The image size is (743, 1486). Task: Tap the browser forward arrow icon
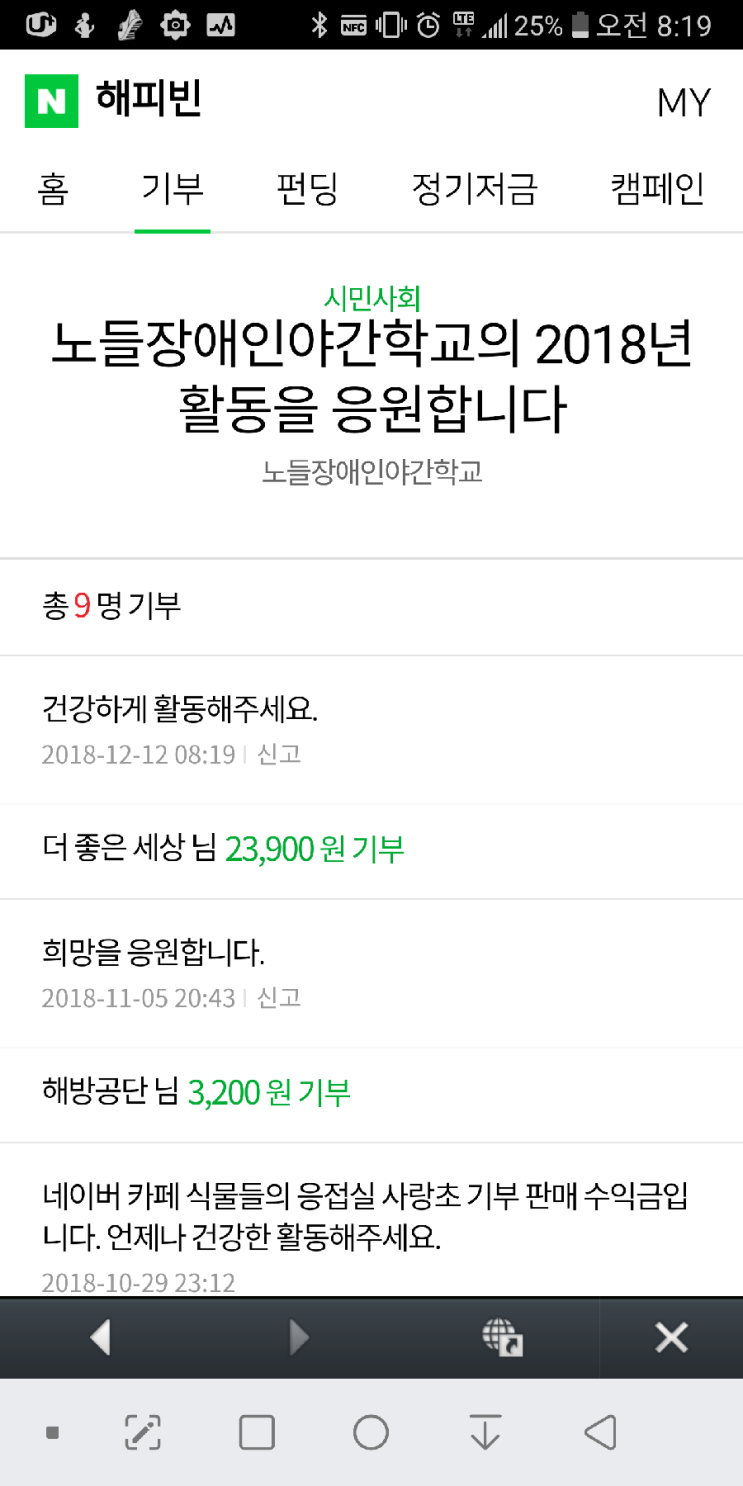click(298, 1337)
